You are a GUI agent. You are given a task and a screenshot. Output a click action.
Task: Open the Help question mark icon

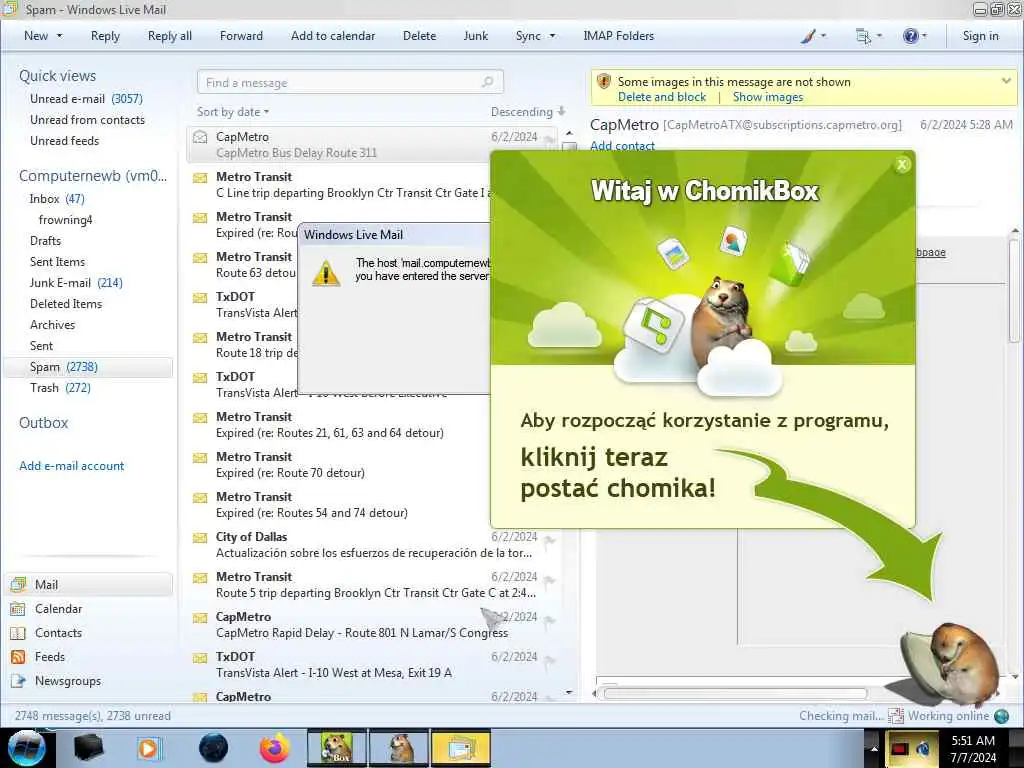pyautogui.click(x=910, y=36)
